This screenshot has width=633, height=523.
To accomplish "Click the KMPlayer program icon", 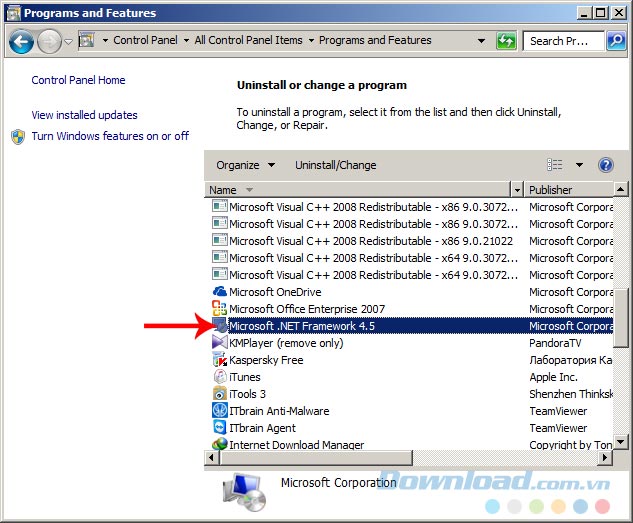I will click(x=220, y=343).
